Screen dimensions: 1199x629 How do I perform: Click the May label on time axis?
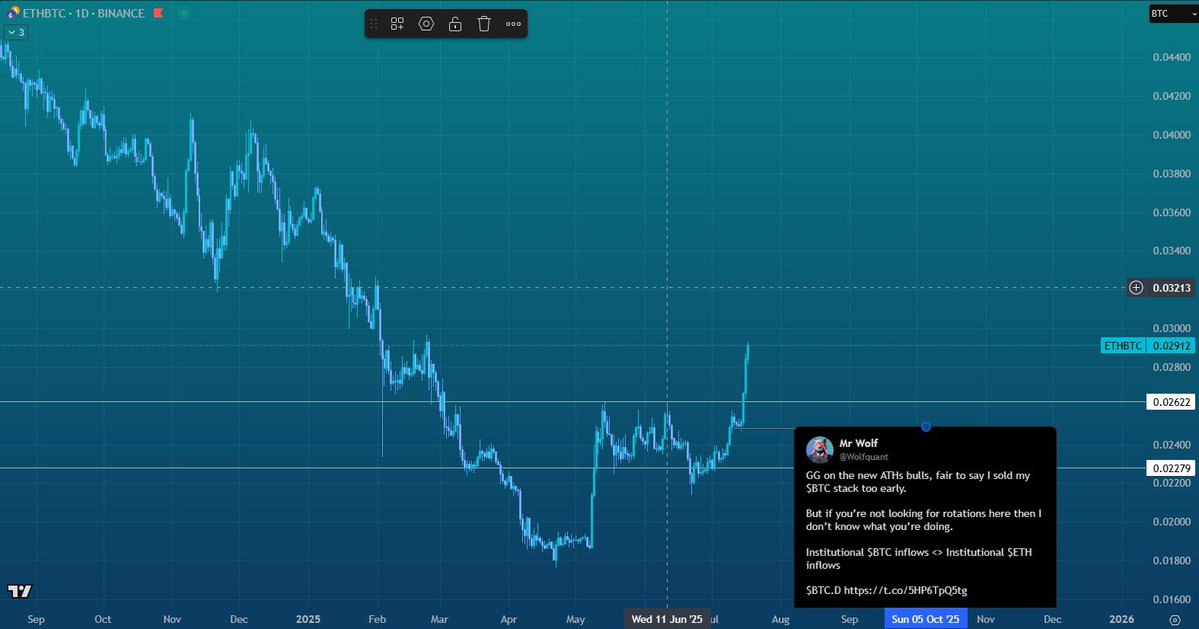click(x=576, y=619)
